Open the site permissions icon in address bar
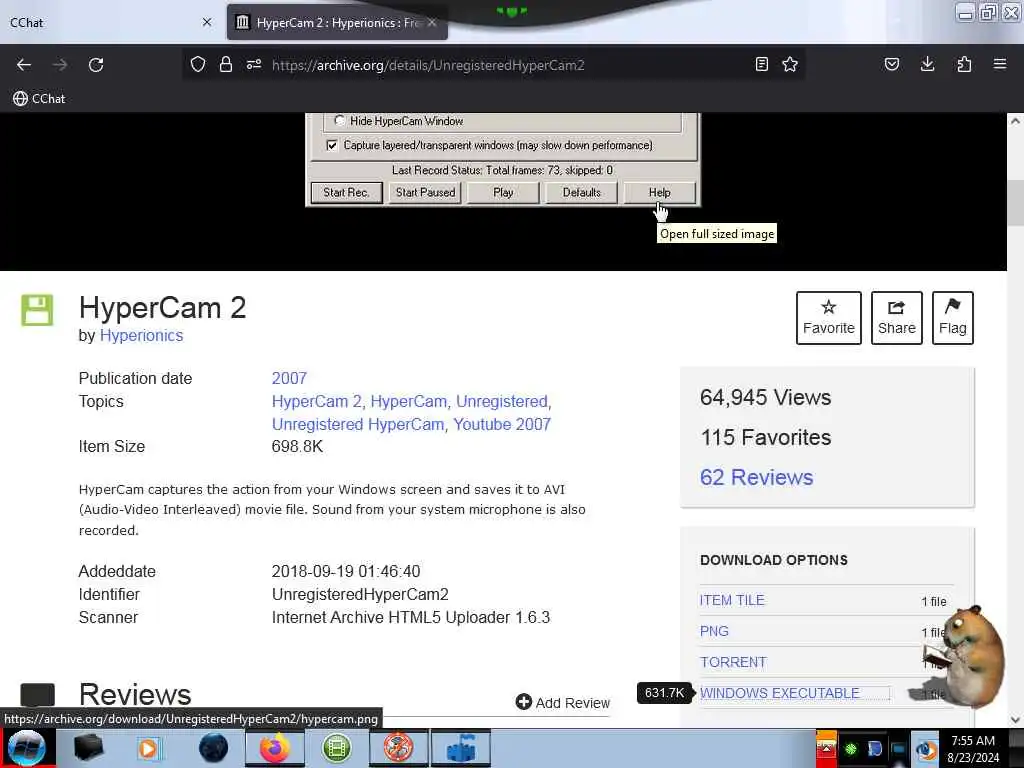1024x768 pixels. coord(254,65)
